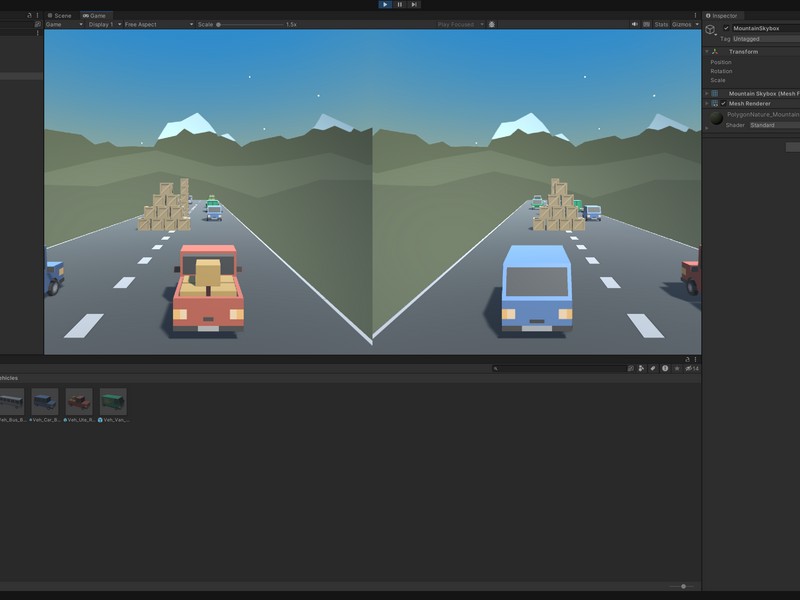
Task: Click the Play button in the top toolbar
Action: pos(385,5)
